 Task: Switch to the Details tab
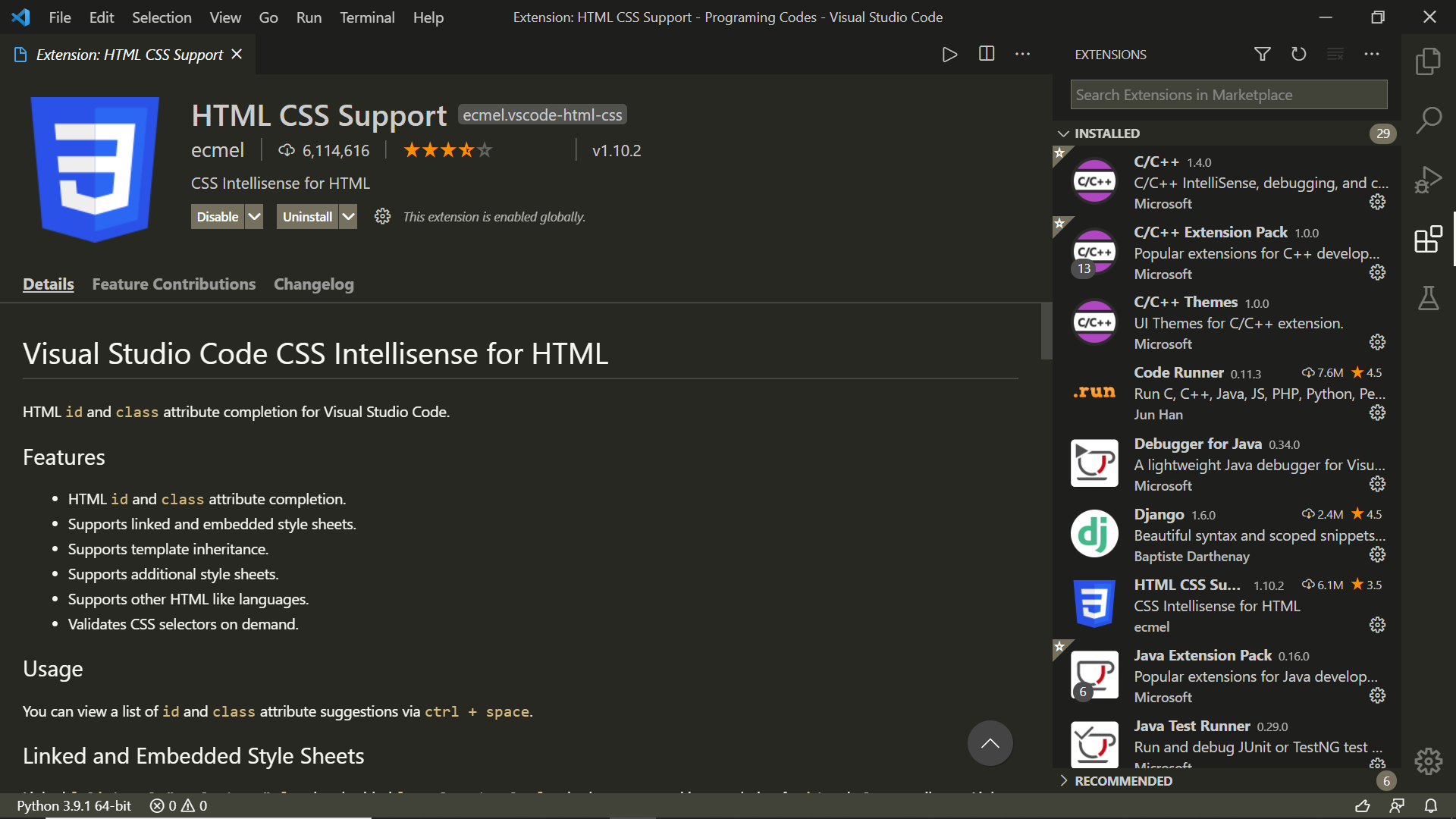point(49,284)
